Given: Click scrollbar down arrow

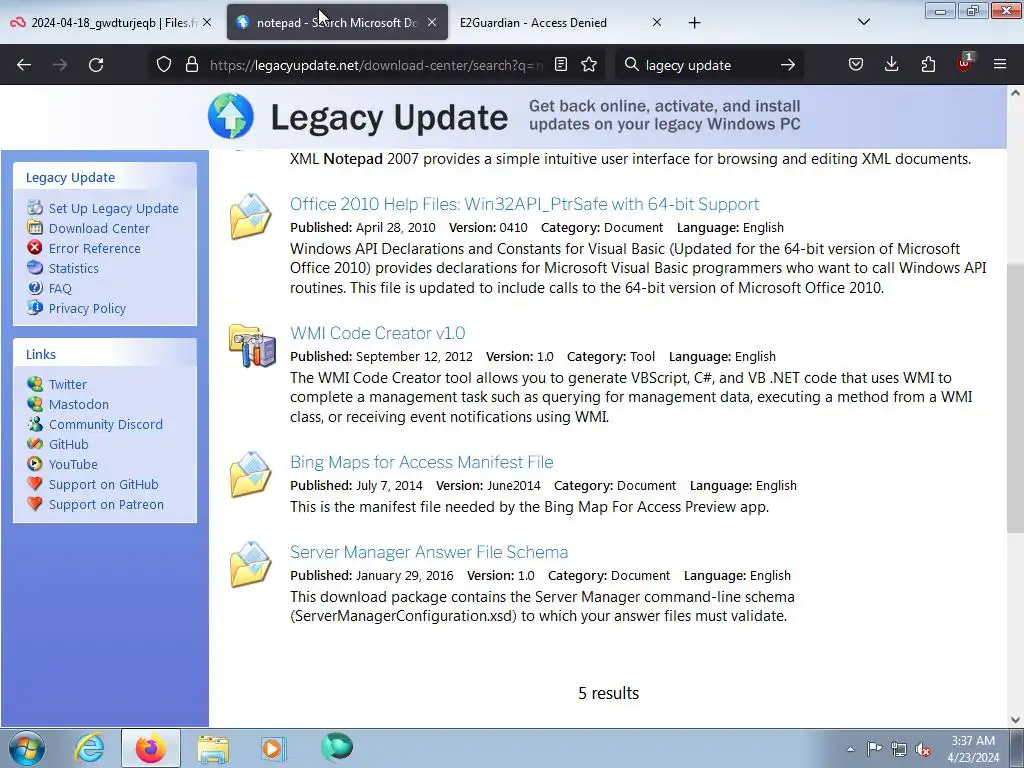Looking at the screenshot, I should tap(1015, 720).
